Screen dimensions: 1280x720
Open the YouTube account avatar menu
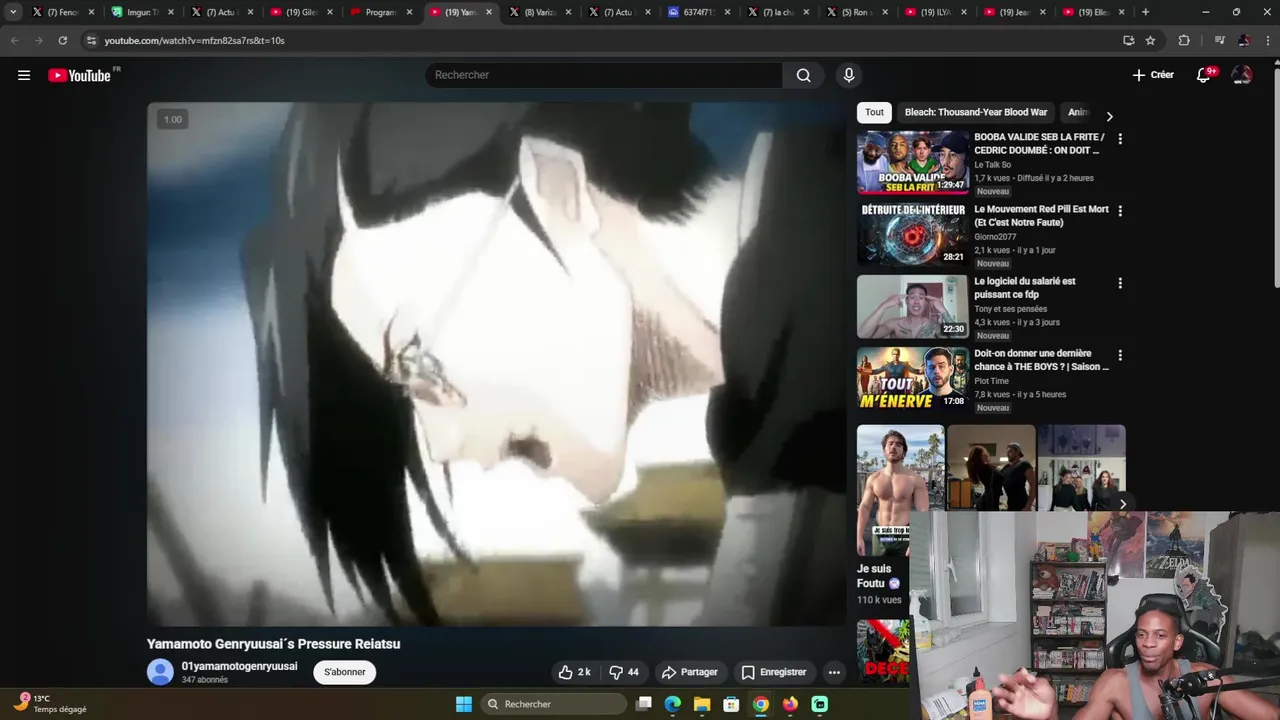point(1242,75)
